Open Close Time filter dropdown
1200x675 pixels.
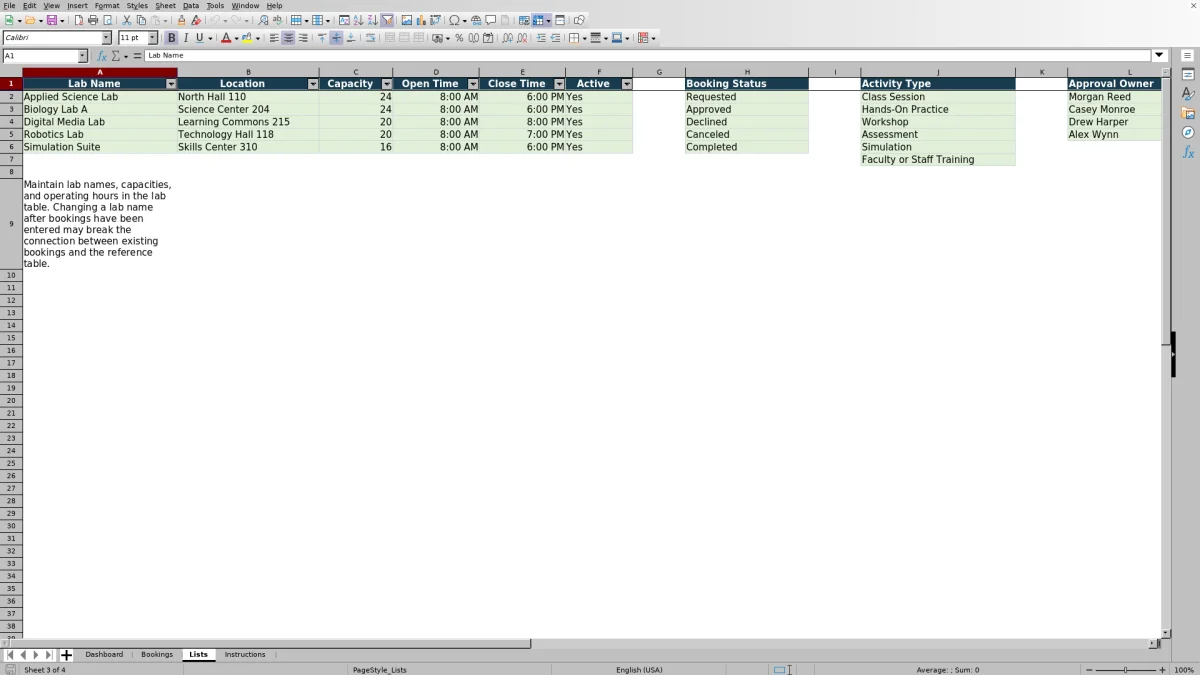click(559, 84)
